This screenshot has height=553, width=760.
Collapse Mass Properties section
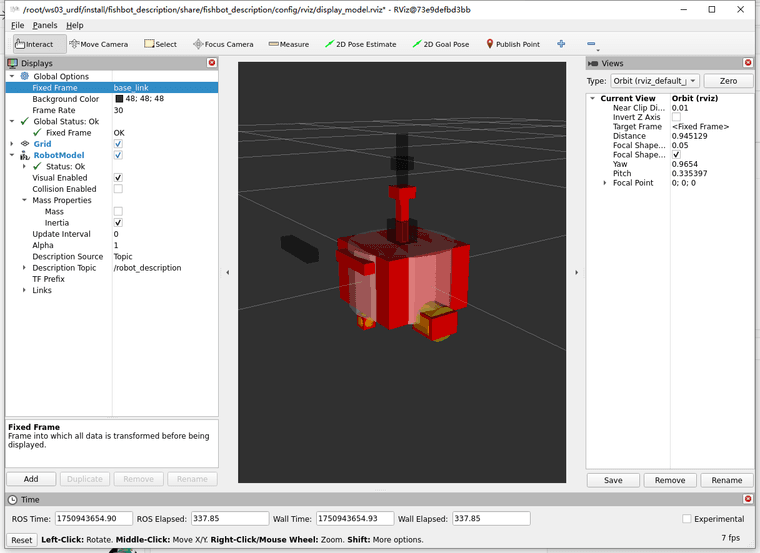point(24,200)
